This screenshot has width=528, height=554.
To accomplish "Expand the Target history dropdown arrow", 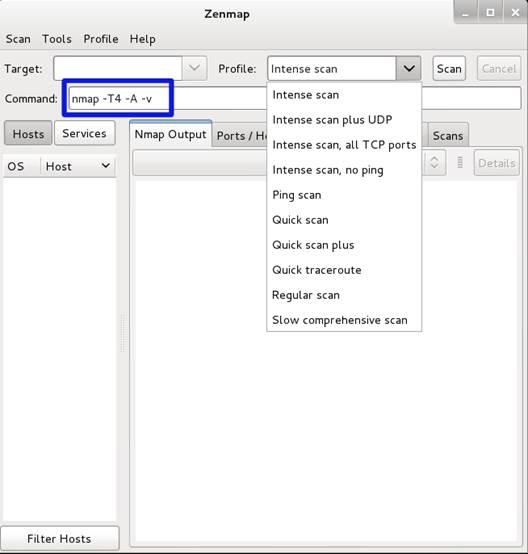I will (x=194, y=68).
